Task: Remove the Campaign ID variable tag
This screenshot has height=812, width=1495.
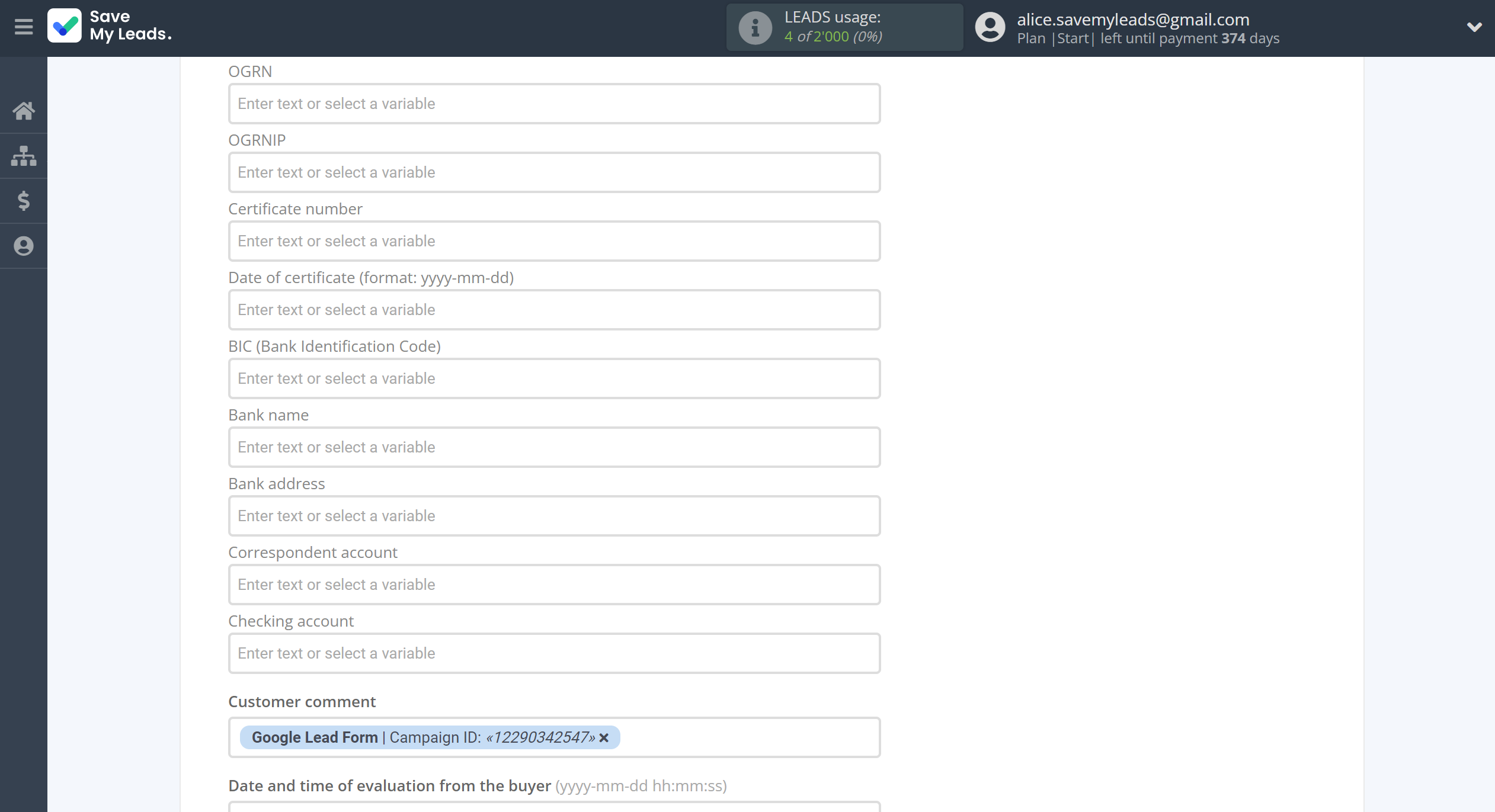Action: point(604,737)
